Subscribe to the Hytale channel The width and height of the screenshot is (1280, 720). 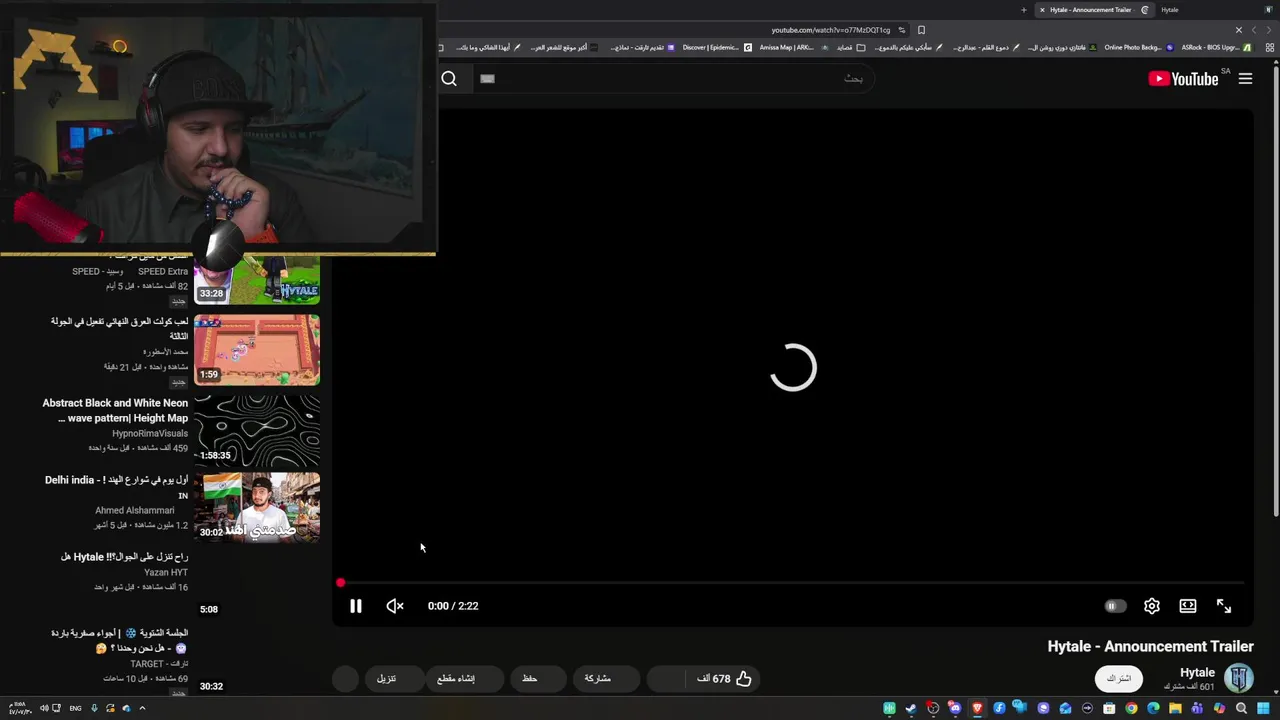tap(1119, 678)
